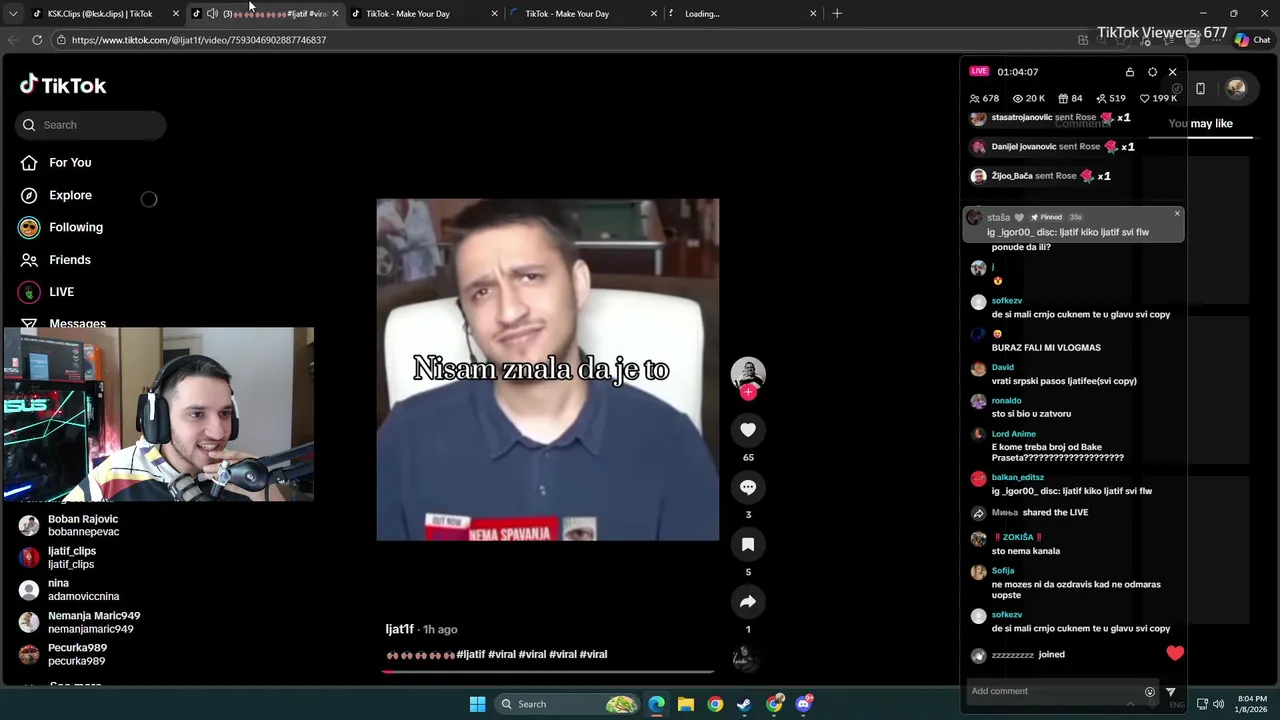1280x720 pixels.
Task: Open Microsoft Edge from taskbar
Action: click(x=656, y=704)
